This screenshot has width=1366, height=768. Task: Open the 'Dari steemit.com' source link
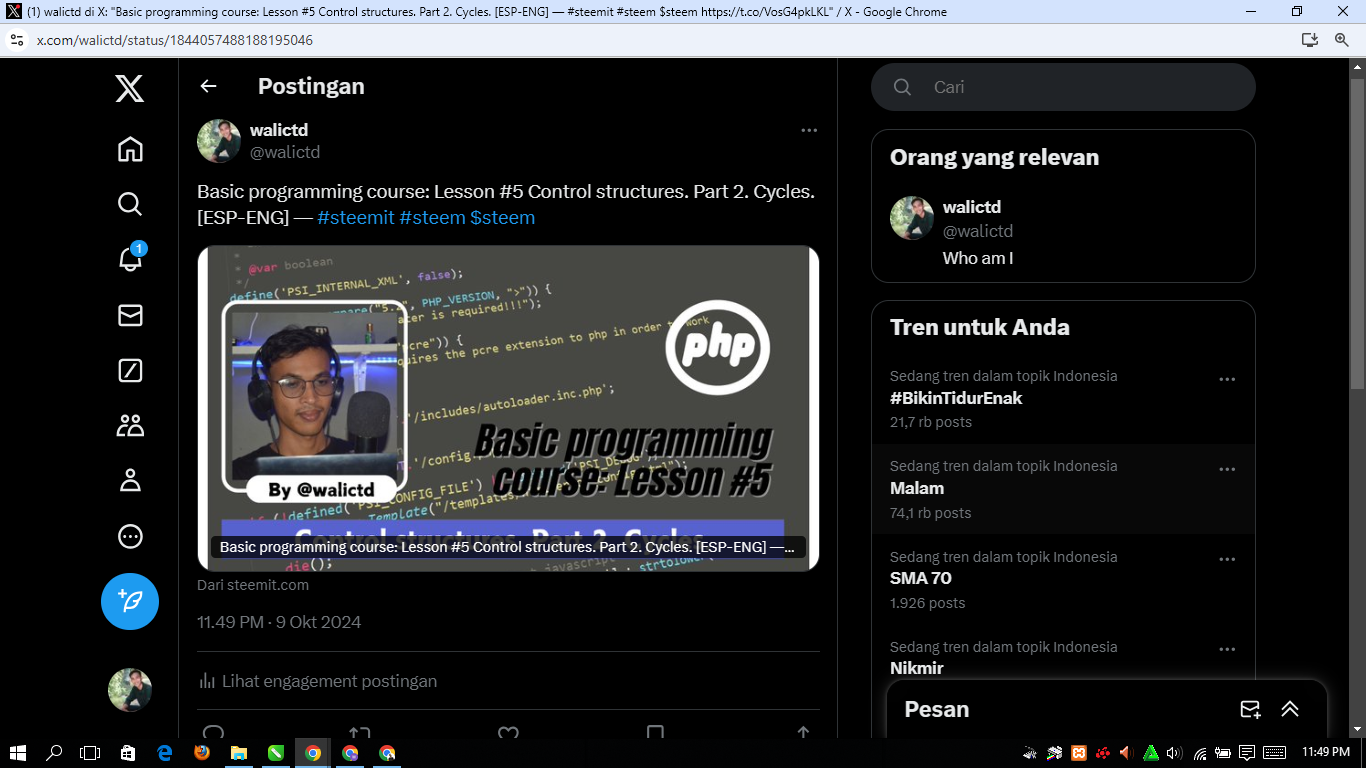pyautogui.click(x=253, y=585)
